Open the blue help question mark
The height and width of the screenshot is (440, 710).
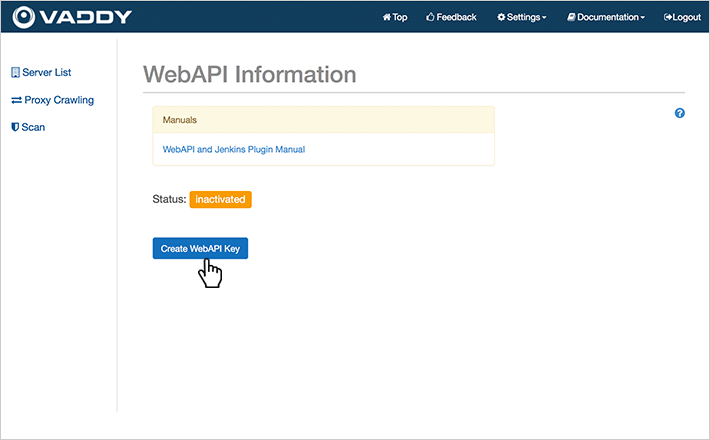pos(680,113)
